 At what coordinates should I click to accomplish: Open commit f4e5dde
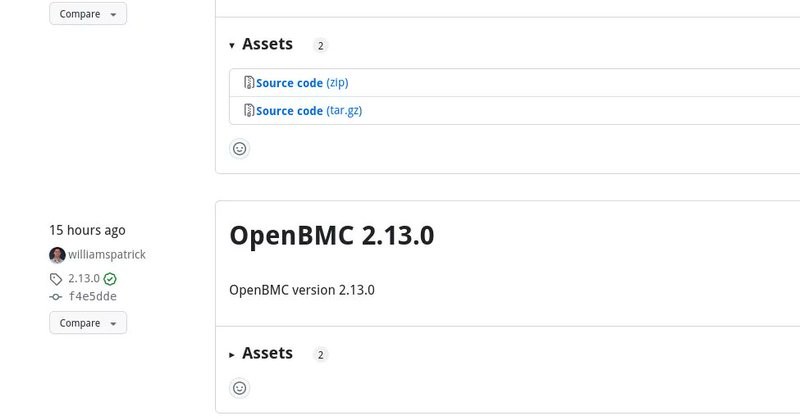coord(93,297)
